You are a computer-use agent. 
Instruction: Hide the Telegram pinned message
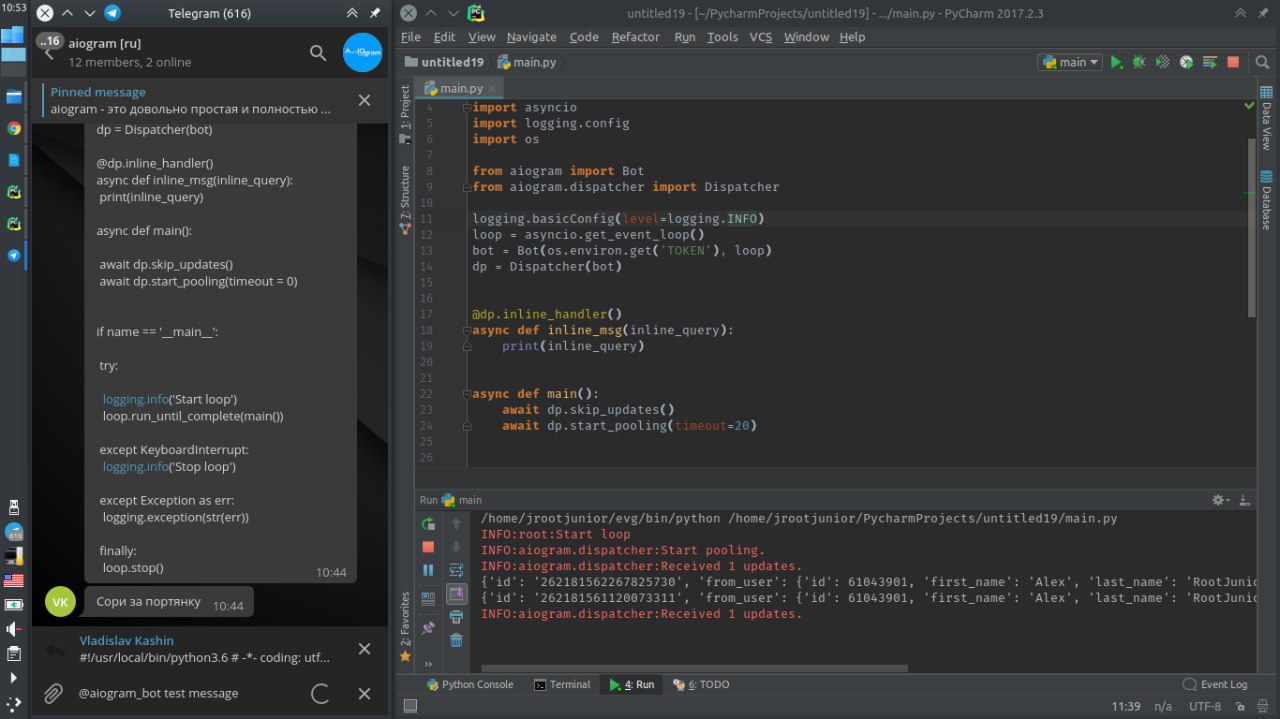click(x=364, y=100)
